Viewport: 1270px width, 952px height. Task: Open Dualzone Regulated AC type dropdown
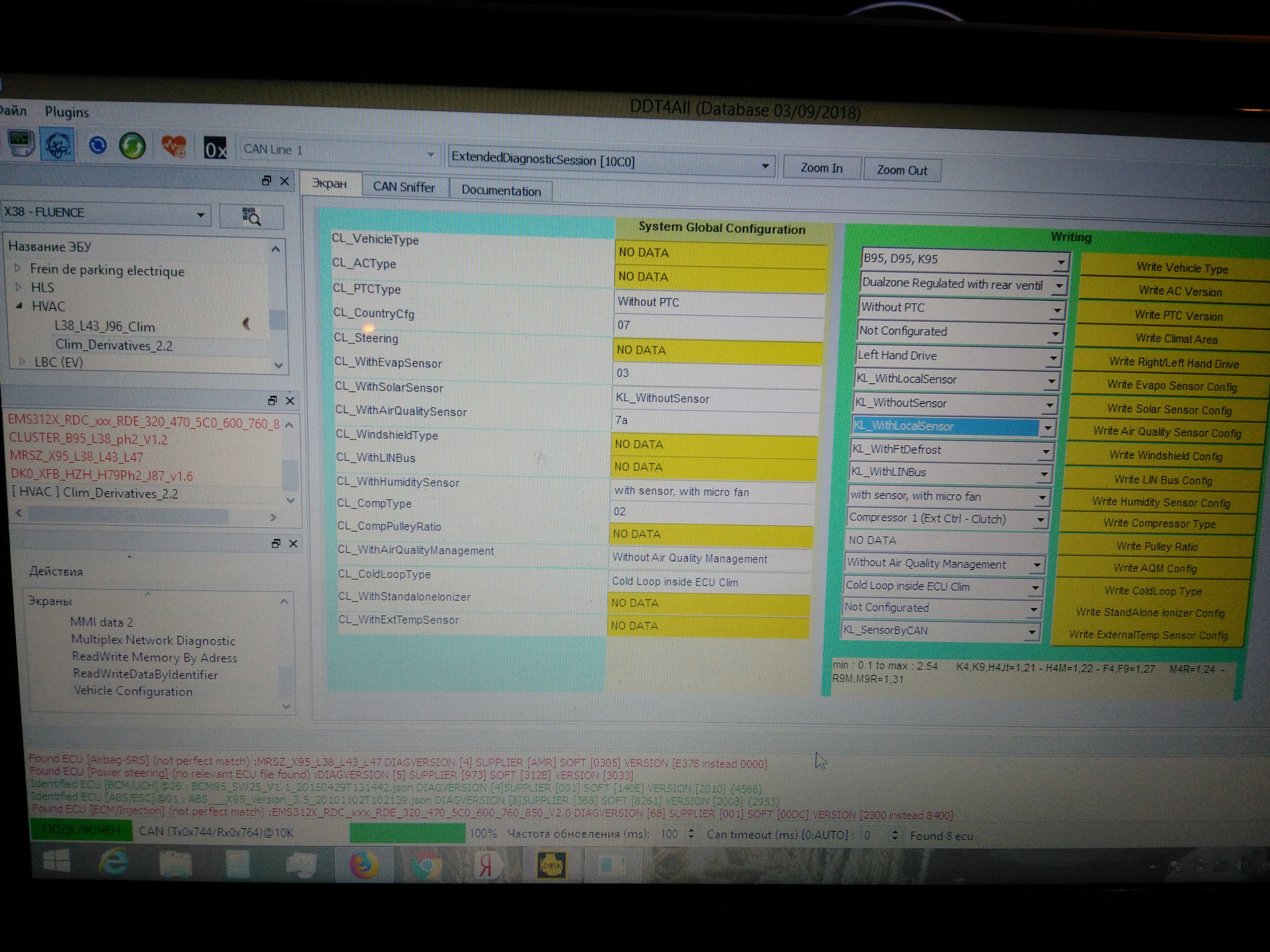[962, 284]
